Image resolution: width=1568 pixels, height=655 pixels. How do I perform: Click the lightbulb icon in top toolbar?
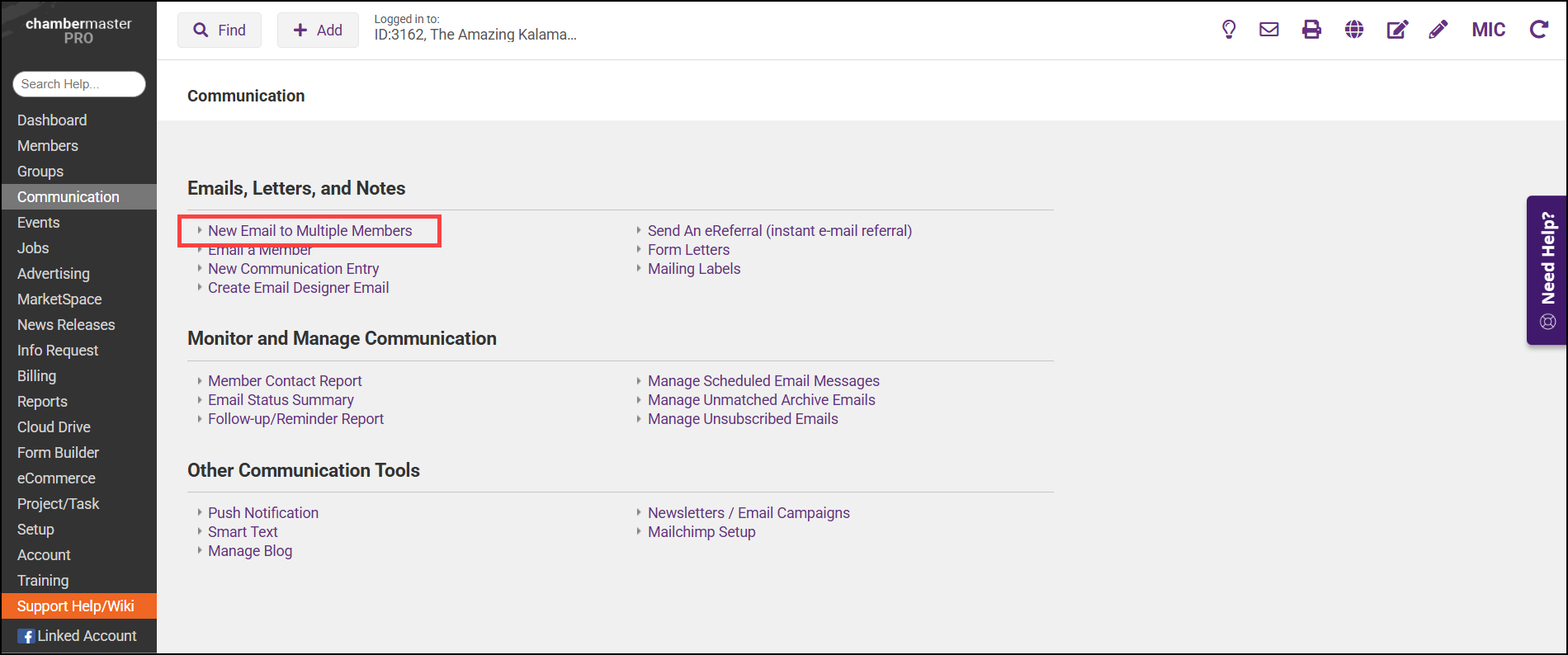coord(1229,30)
